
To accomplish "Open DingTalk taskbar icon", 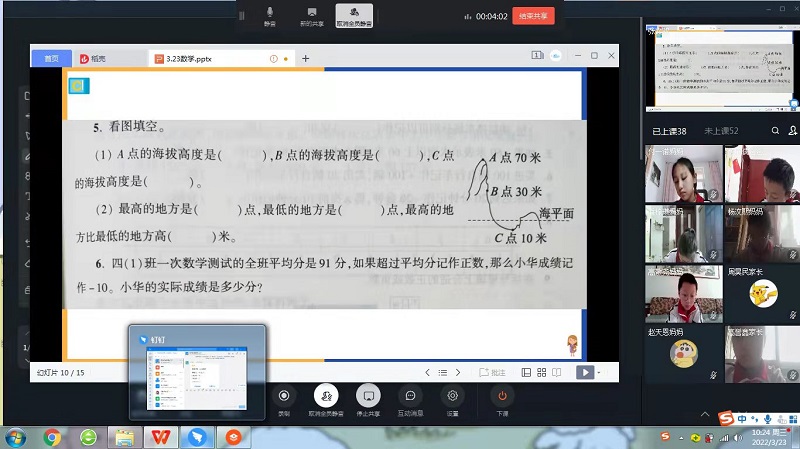I will pyautogui.click(x=197, y=437).
